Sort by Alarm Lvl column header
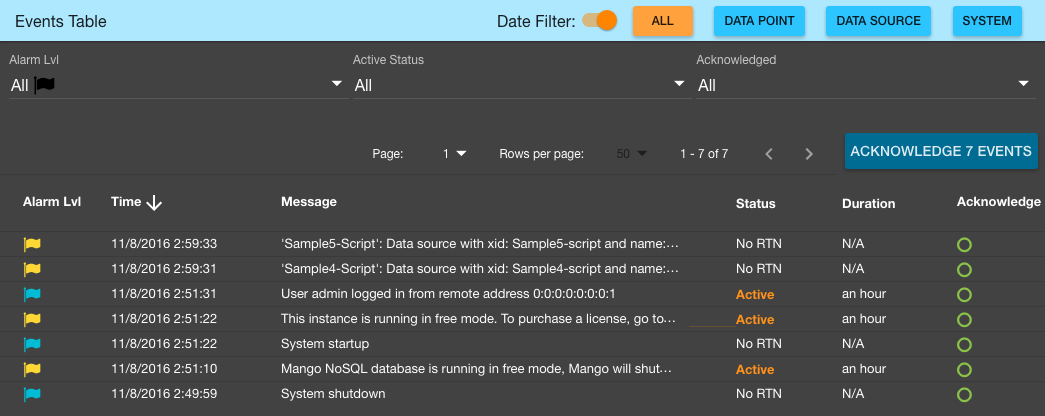The height and width of the screenshot is (416, 1045). [52, 201]
